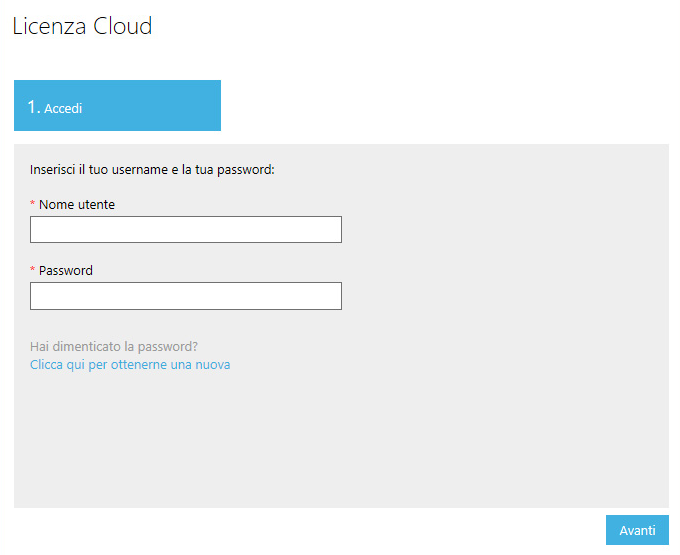The width and height of the screenshot is (680, 555).
Task: Click the step number '1.' in blue tab
Action: (x=34, y=107)
